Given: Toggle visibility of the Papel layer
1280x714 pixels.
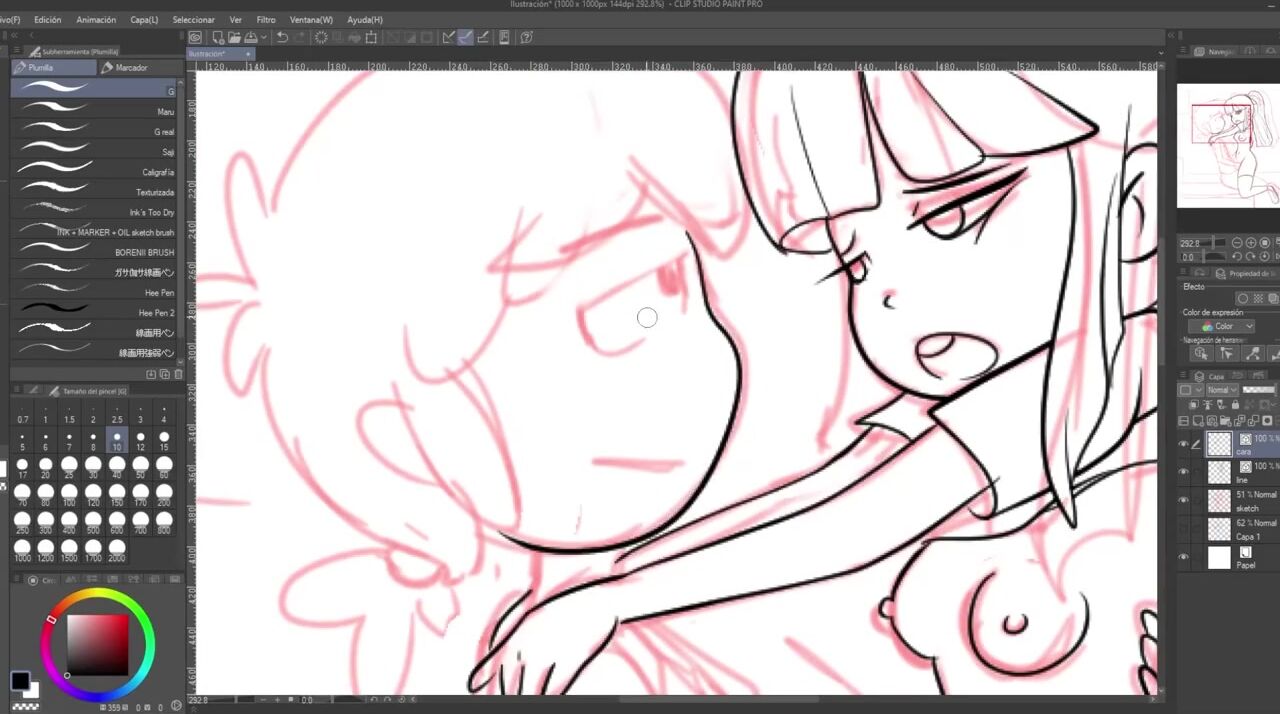Looking at the screenshot, I should (x=1184, y=557).
